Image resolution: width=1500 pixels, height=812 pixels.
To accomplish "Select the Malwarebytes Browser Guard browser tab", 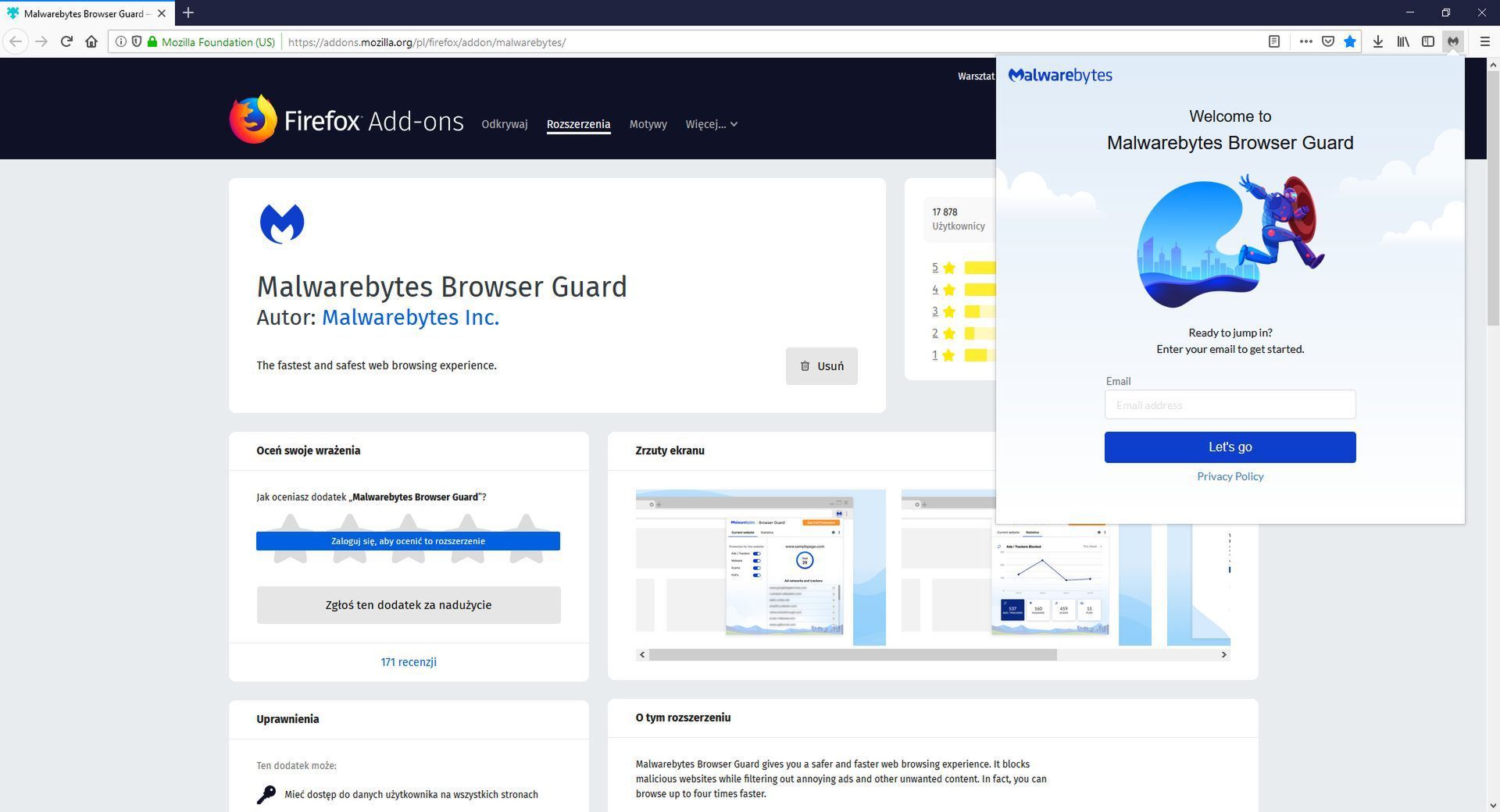I will (87, 13).
